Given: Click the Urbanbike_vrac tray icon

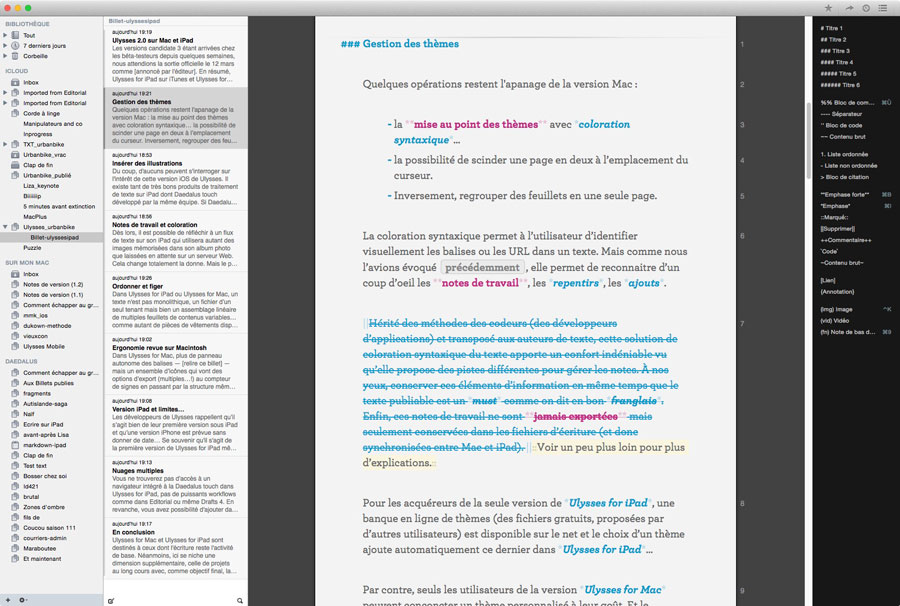Looking at the screenshot, I should (15, 155).
